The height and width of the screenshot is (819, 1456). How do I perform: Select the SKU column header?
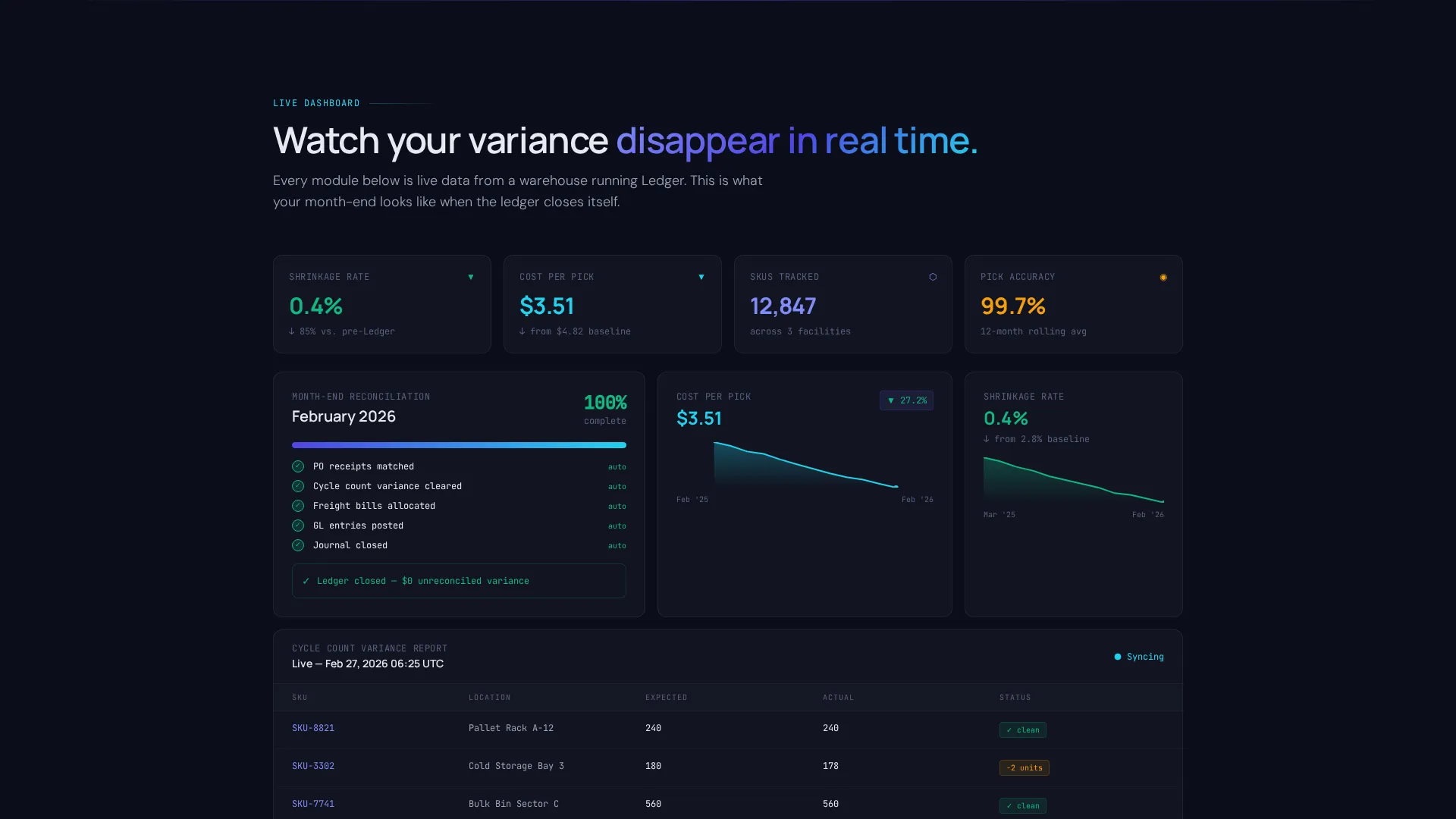(x=300, y=698)
